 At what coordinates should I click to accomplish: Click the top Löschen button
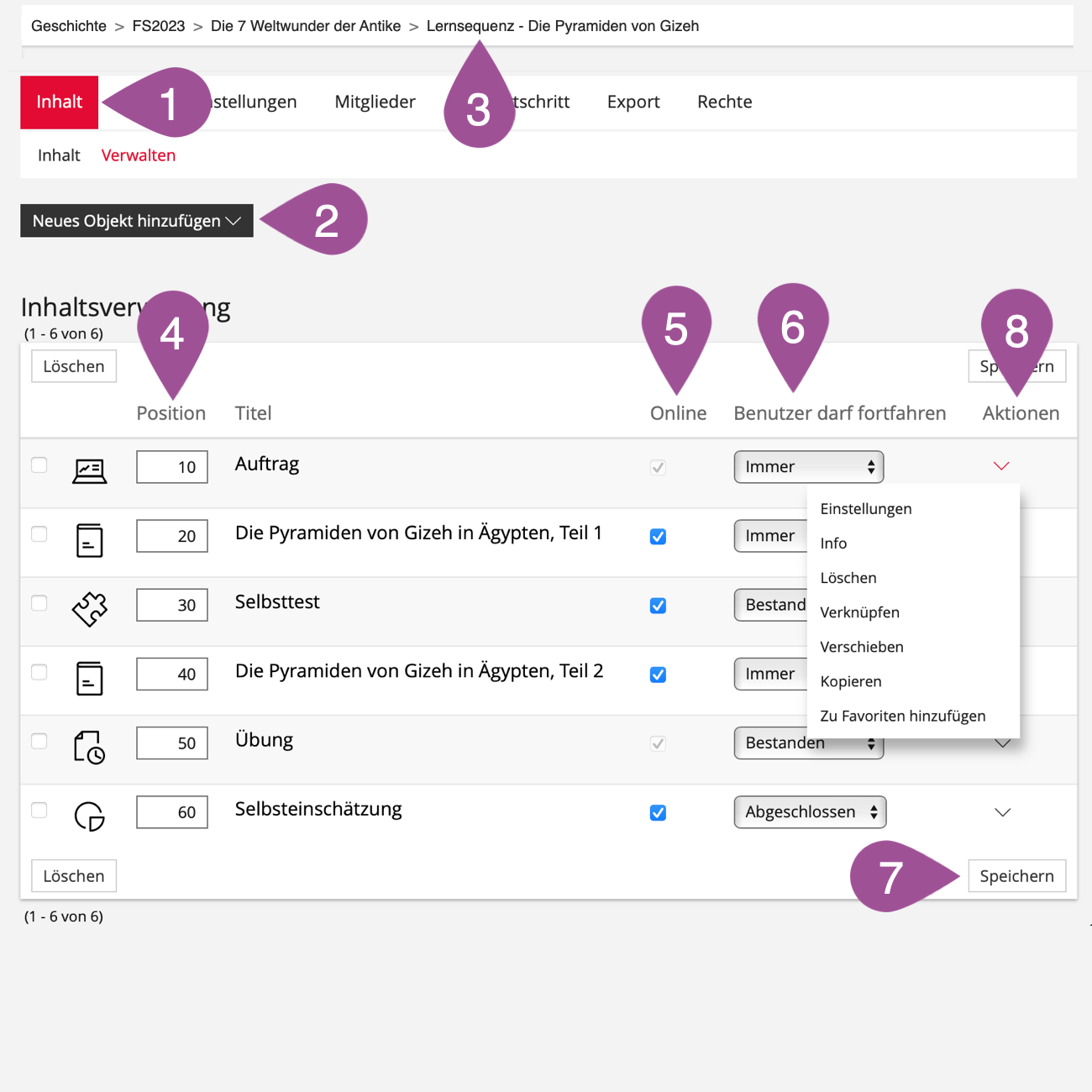(74, 366)
